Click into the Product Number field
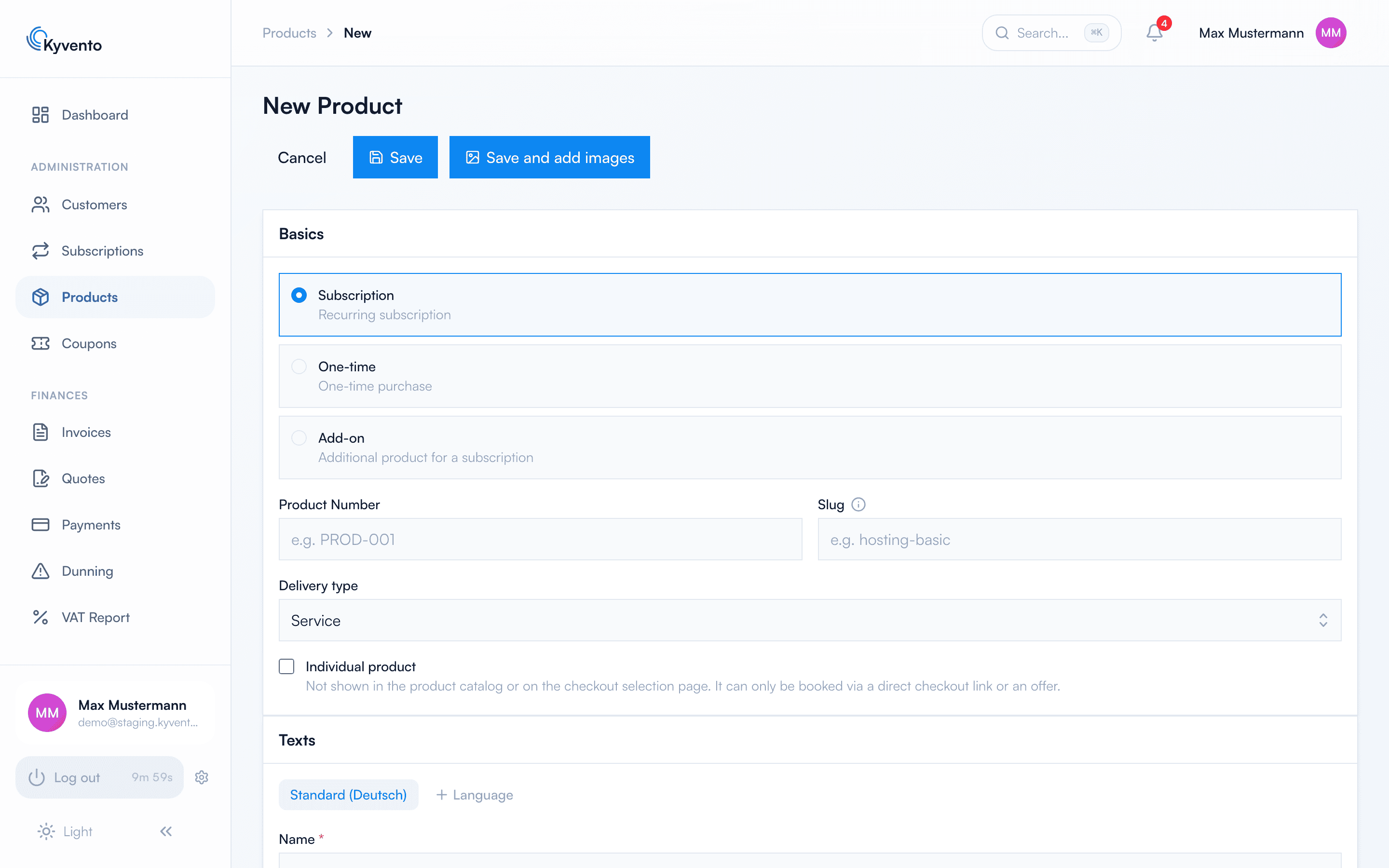 pos(540,539)
